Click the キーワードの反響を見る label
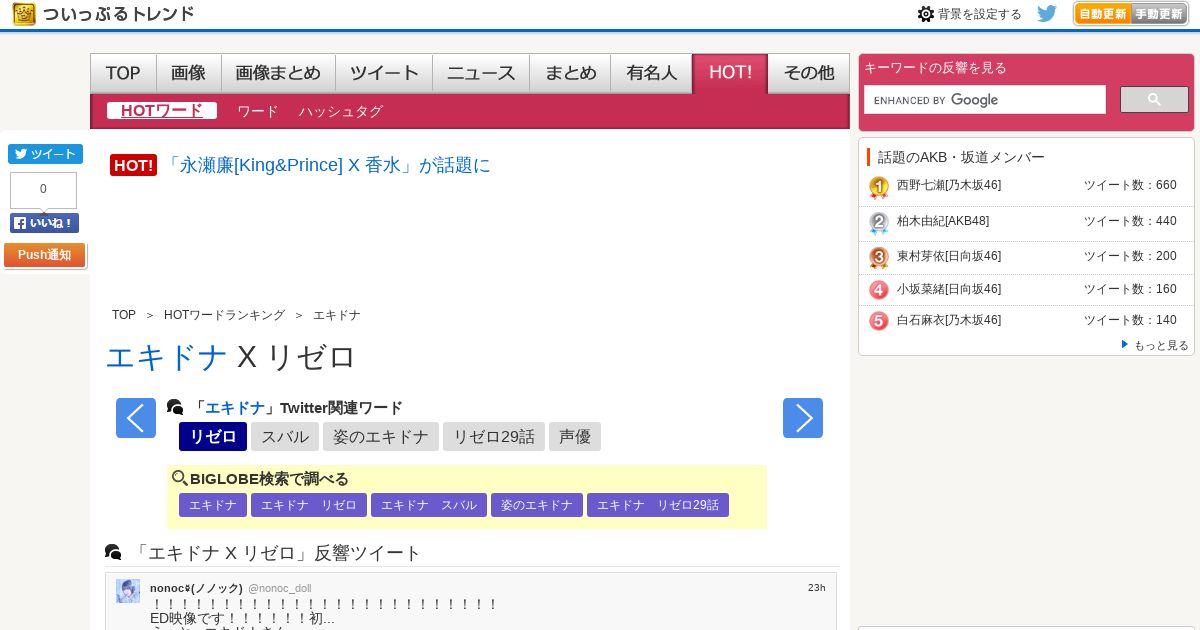The height and width of the screenshot is (630, 1200). (935, 68)
